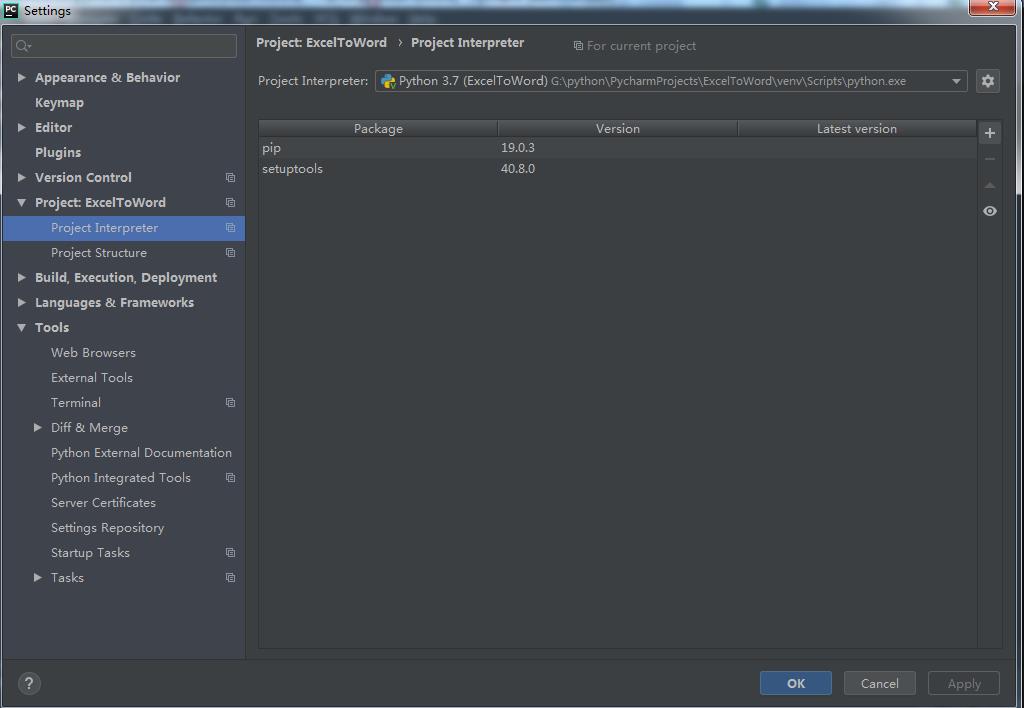Click project-level icon beside Tasks
The height and width of the screenshot is (708, 1024).
point(231,577)
